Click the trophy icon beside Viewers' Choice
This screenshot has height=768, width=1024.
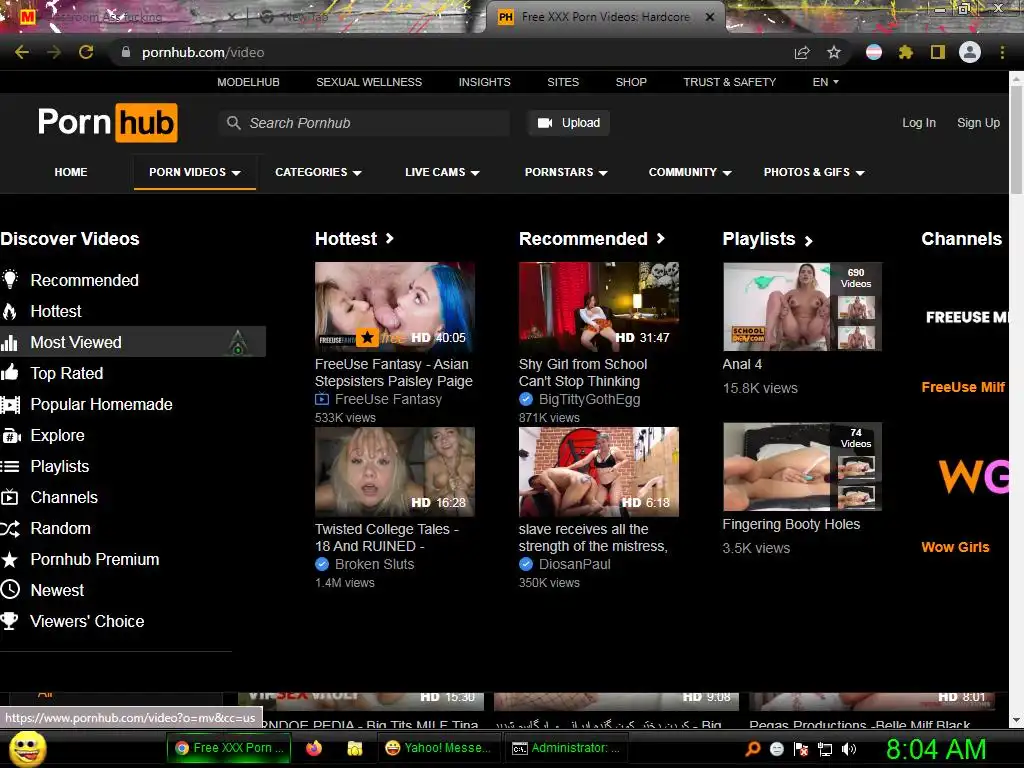point(9,621)
